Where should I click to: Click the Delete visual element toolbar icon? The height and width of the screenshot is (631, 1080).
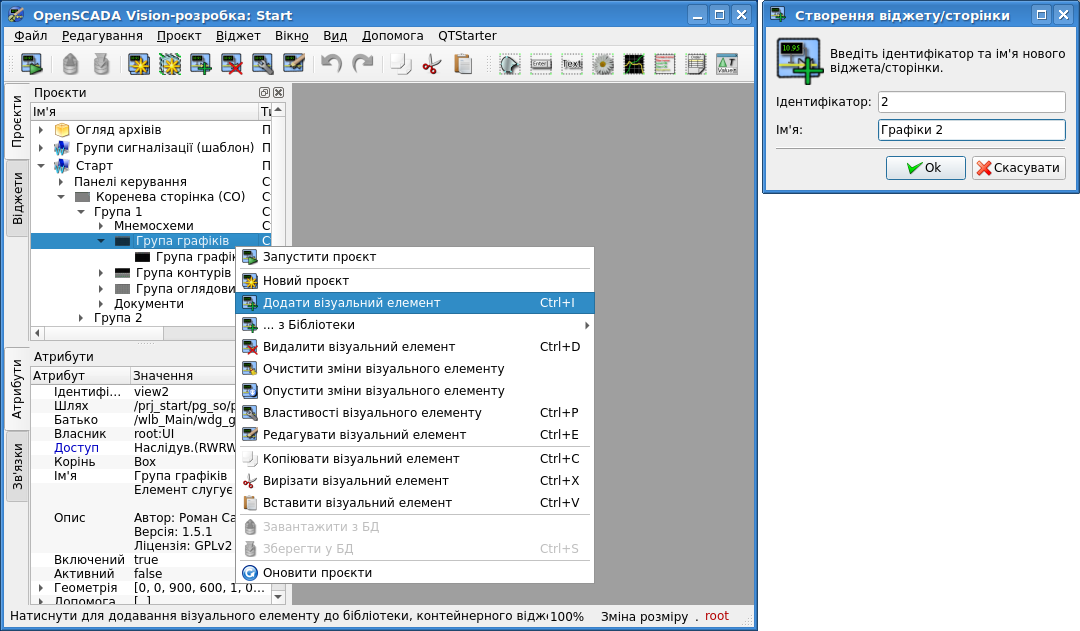click(x=232, y=65)
